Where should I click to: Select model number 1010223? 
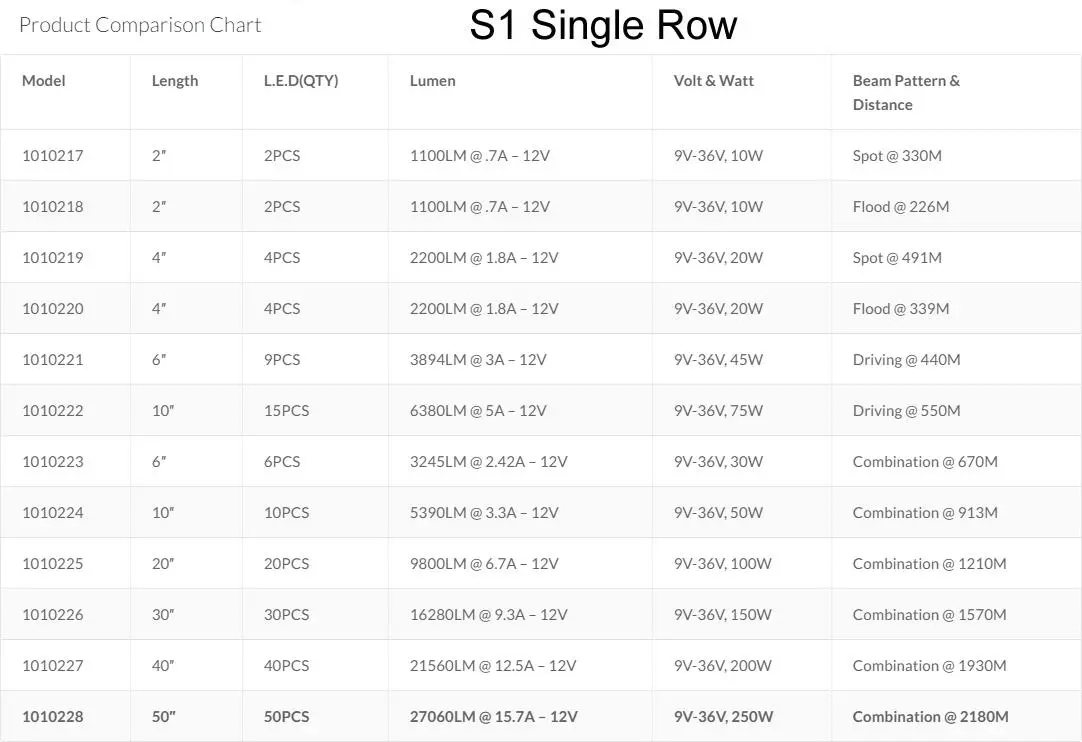[x=52, y=462]
